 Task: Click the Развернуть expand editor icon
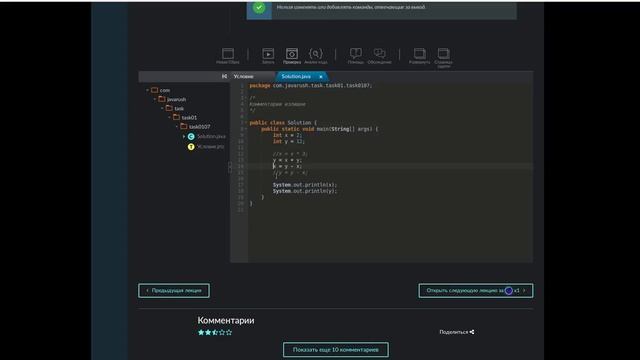click(420, 53)
